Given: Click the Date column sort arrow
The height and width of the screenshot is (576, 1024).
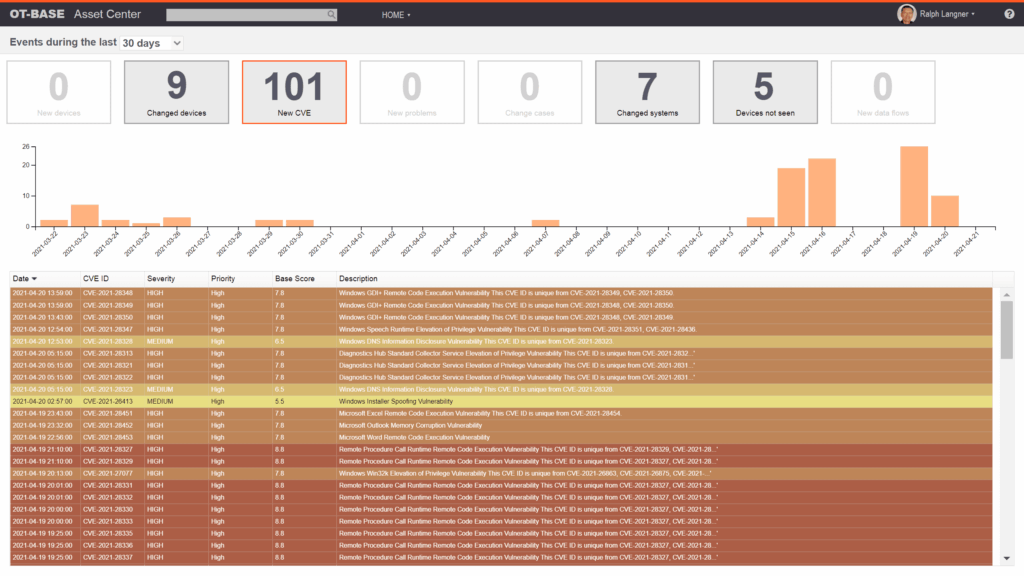Looking at the screenshot, I should [x=35, y=278].
